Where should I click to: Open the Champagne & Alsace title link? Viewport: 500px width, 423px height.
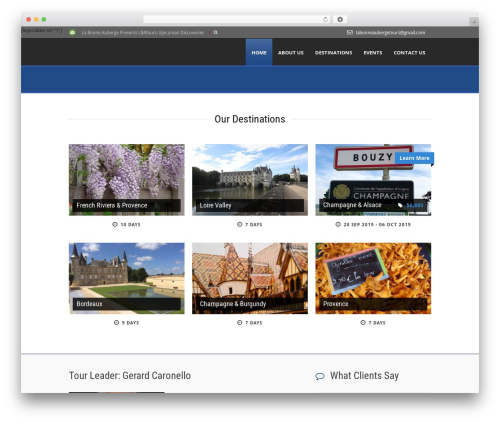pyautogui.click(x=352, y=205)
